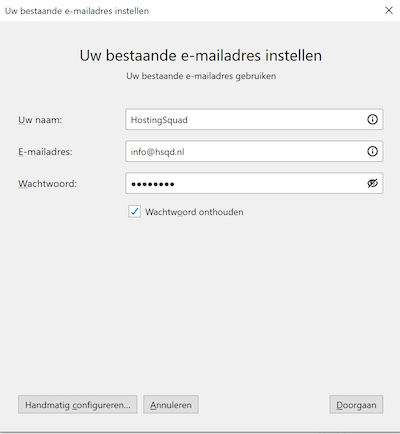Click the large 'Uw bestaande e-mailadres instellen' heading
Viewport: 400px width, 434px height.
(x=201, y=55)
